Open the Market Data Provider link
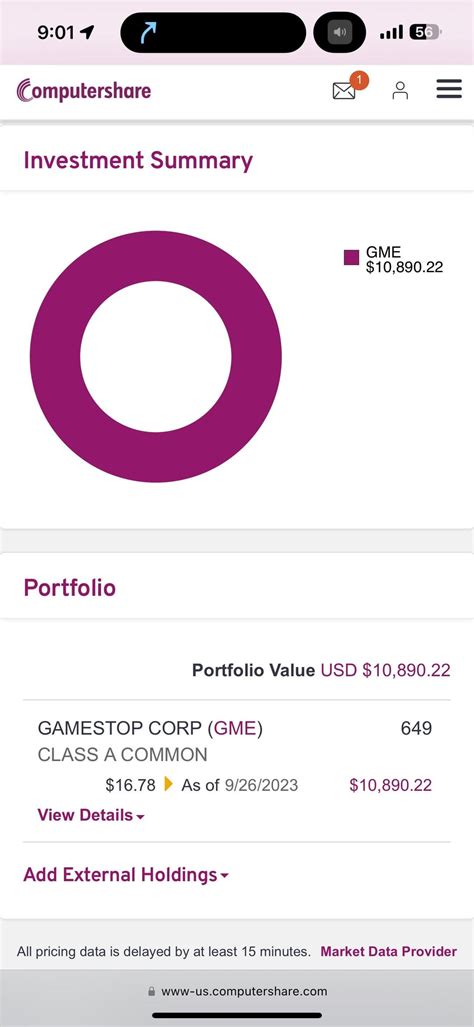Viewport: 474px width, 1027px height. (388, 952)
